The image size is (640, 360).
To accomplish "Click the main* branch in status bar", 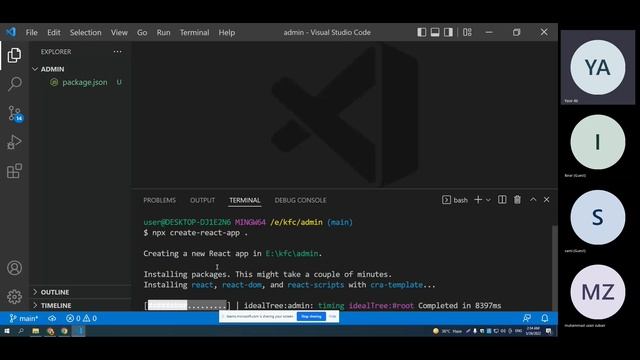I will 24,318.
